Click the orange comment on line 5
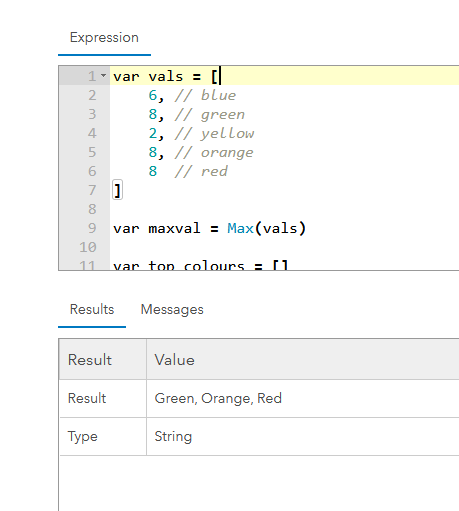459x511 pixels. pyautogui.click(x=214, y=153)
